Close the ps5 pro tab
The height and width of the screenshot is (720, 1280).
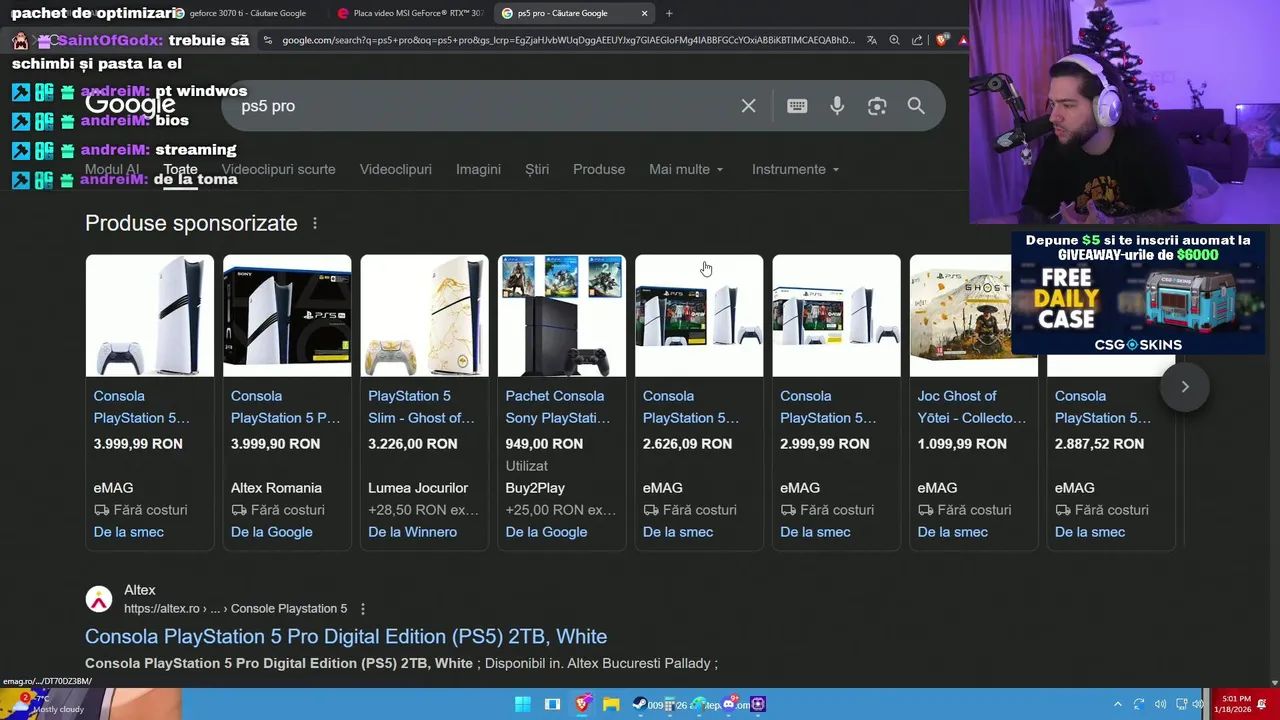click(645, 13)
